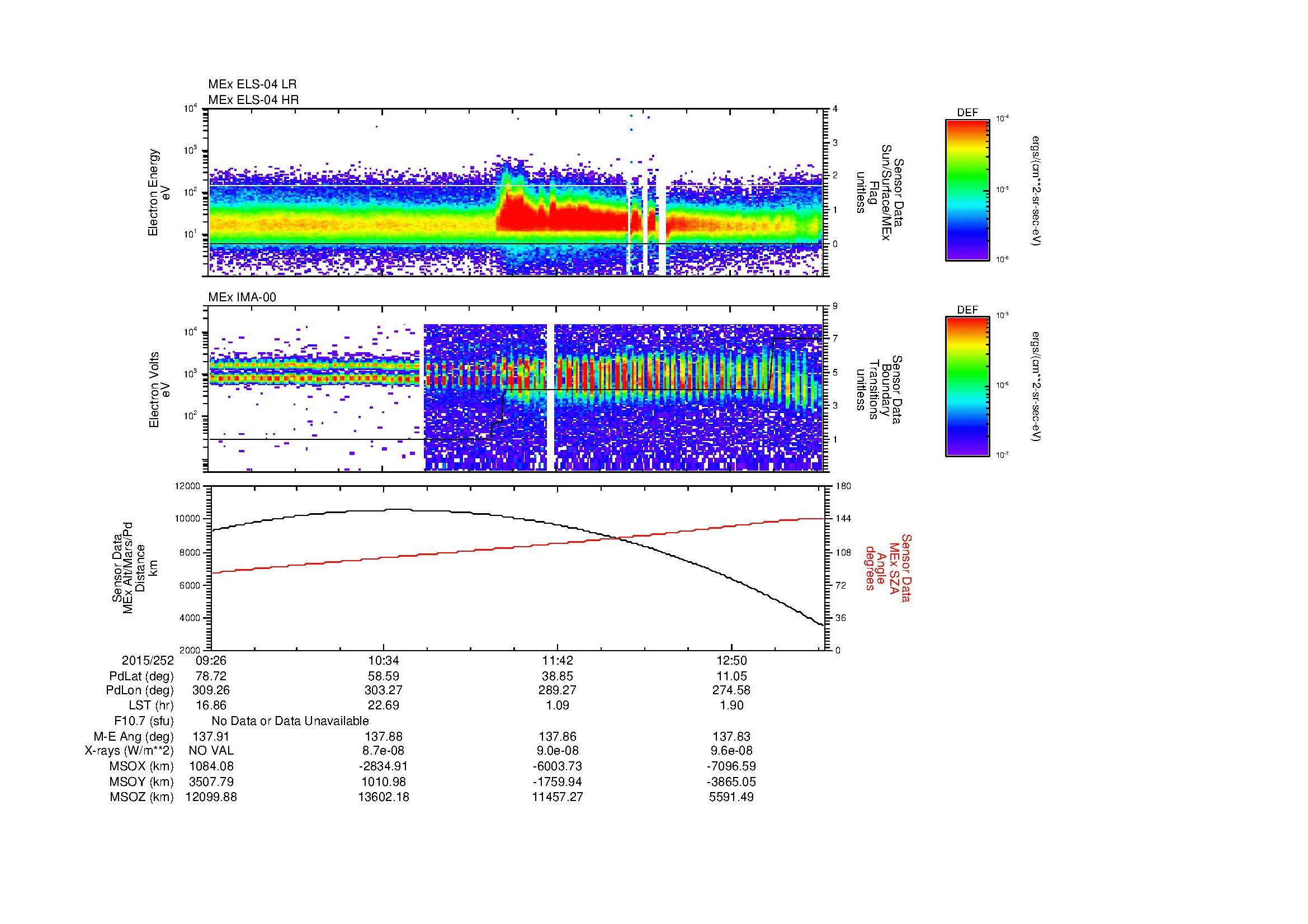Click the MSOZ value '5591.49'
1308x924 pixels.
pos(731,797)
